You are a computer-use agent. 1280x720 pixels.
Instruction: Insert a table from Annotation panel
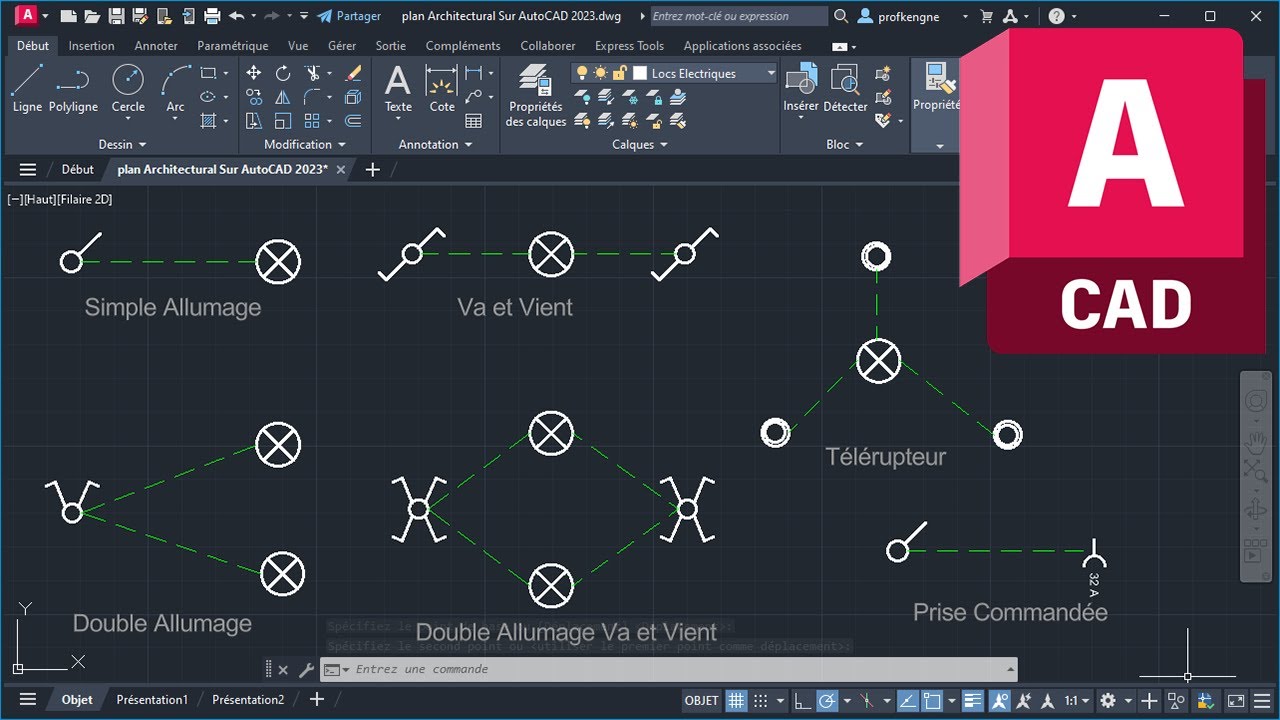(x=474, y=121)
